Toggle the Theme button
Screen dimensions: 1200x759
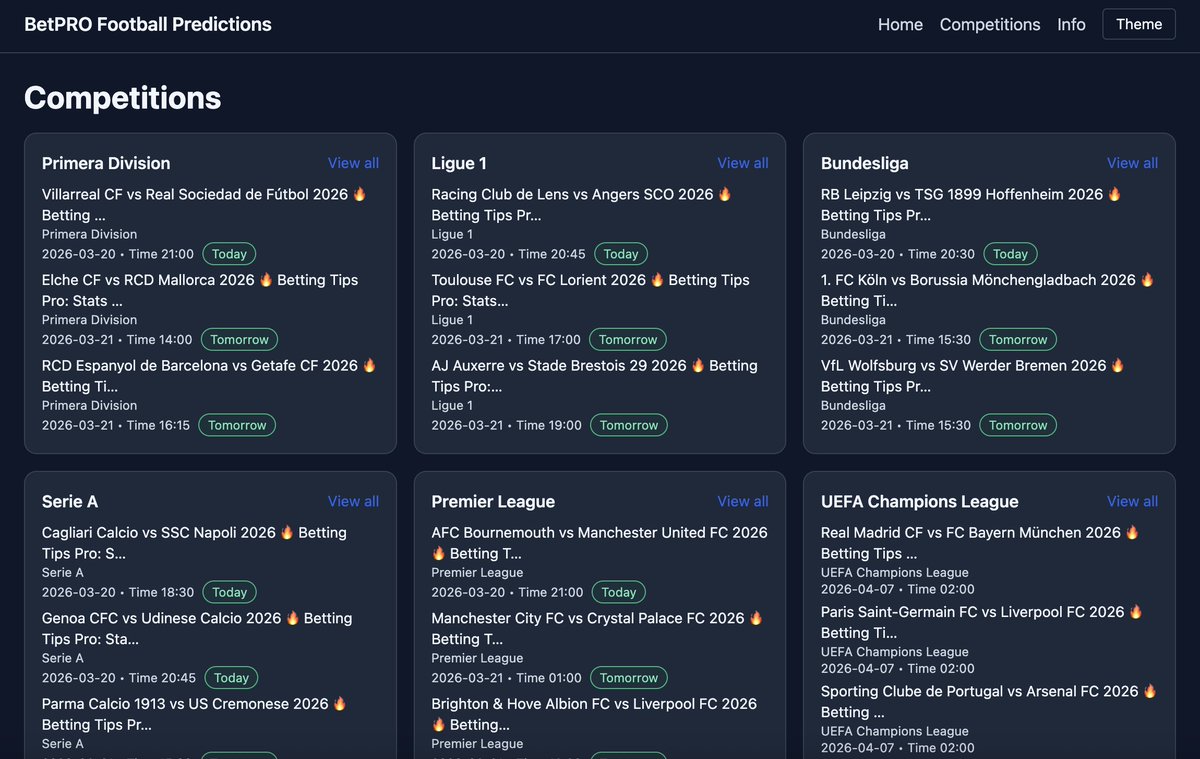(x=1139, y=24)
